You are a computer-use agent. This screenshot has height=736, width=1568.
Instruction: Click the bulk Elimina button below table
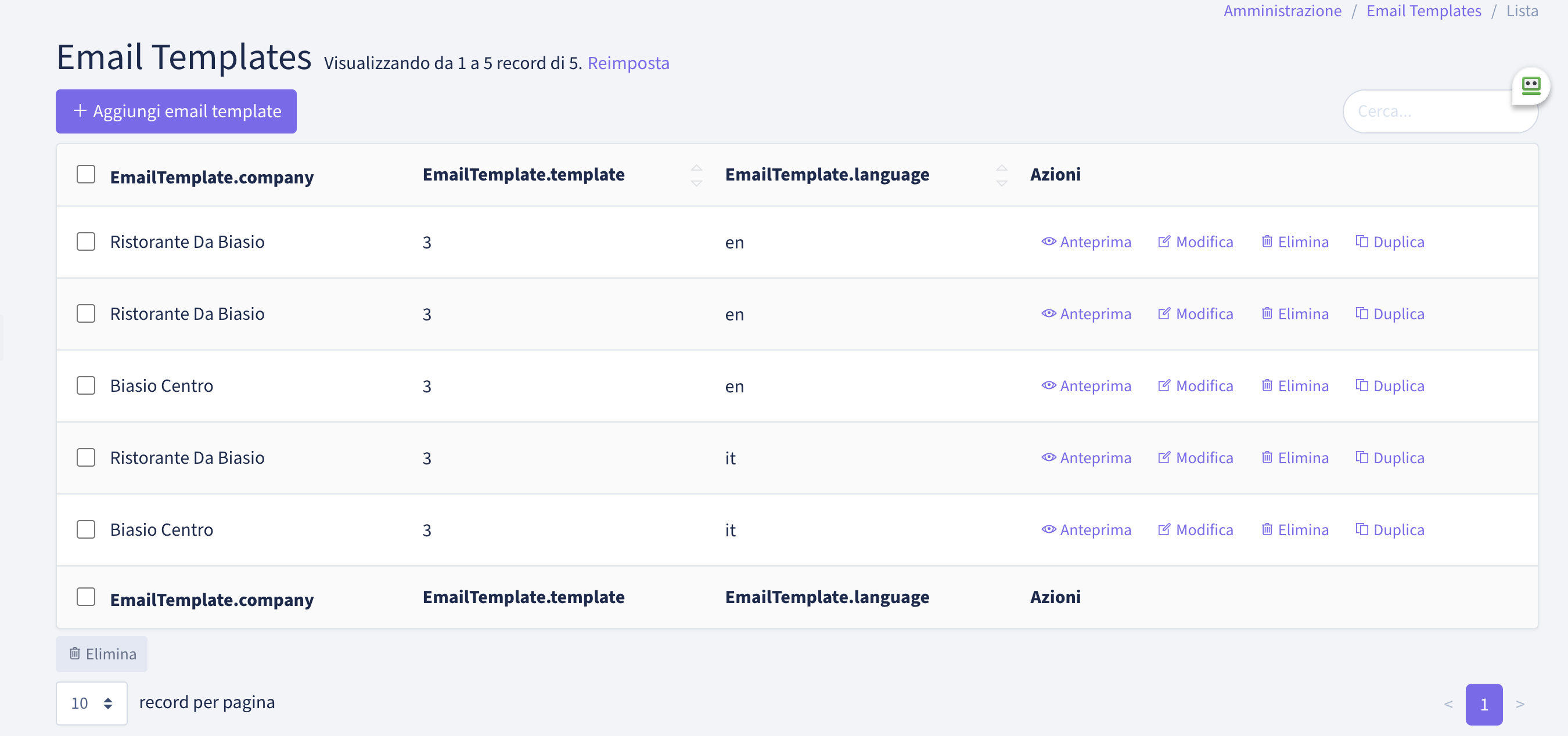click(102, 654)
